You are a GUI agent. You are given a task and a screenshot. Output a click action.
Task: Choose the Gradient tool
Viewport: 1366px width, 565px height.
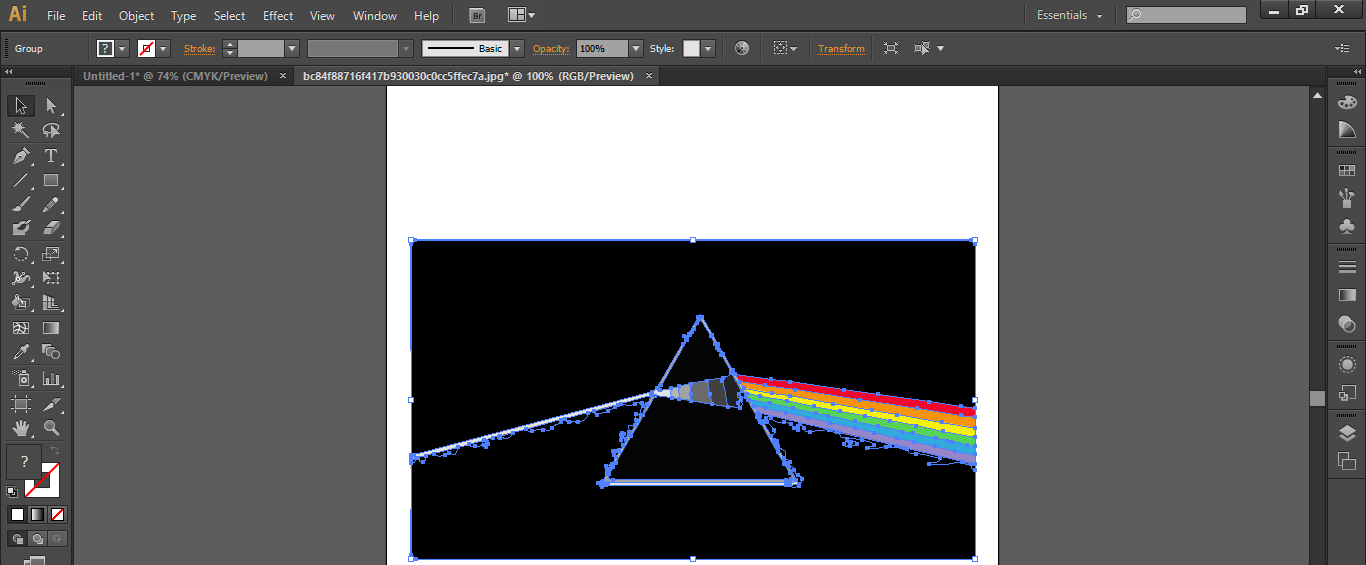pos(51,328)
